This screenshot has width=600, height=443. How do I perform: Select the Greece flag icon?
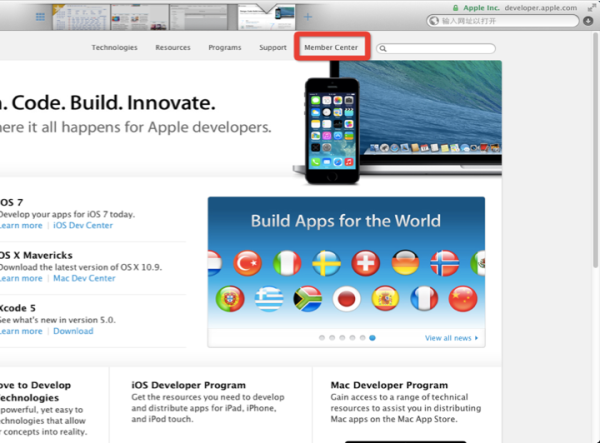(x=269, y=299)
